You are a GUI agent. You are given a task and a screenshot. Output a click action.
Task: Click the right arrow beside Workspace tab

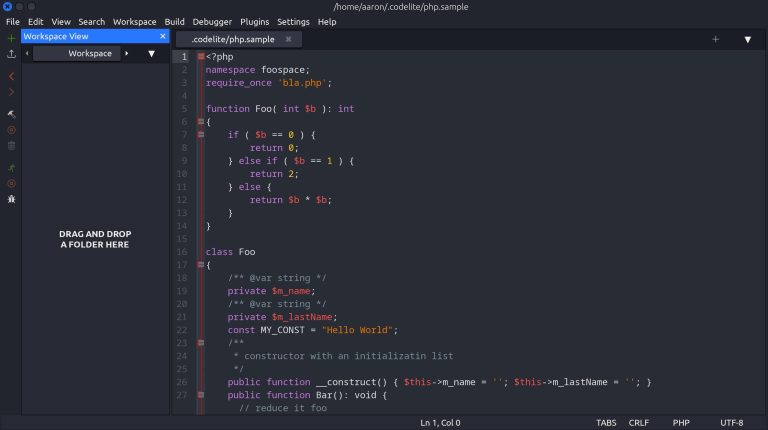point(127,53)
